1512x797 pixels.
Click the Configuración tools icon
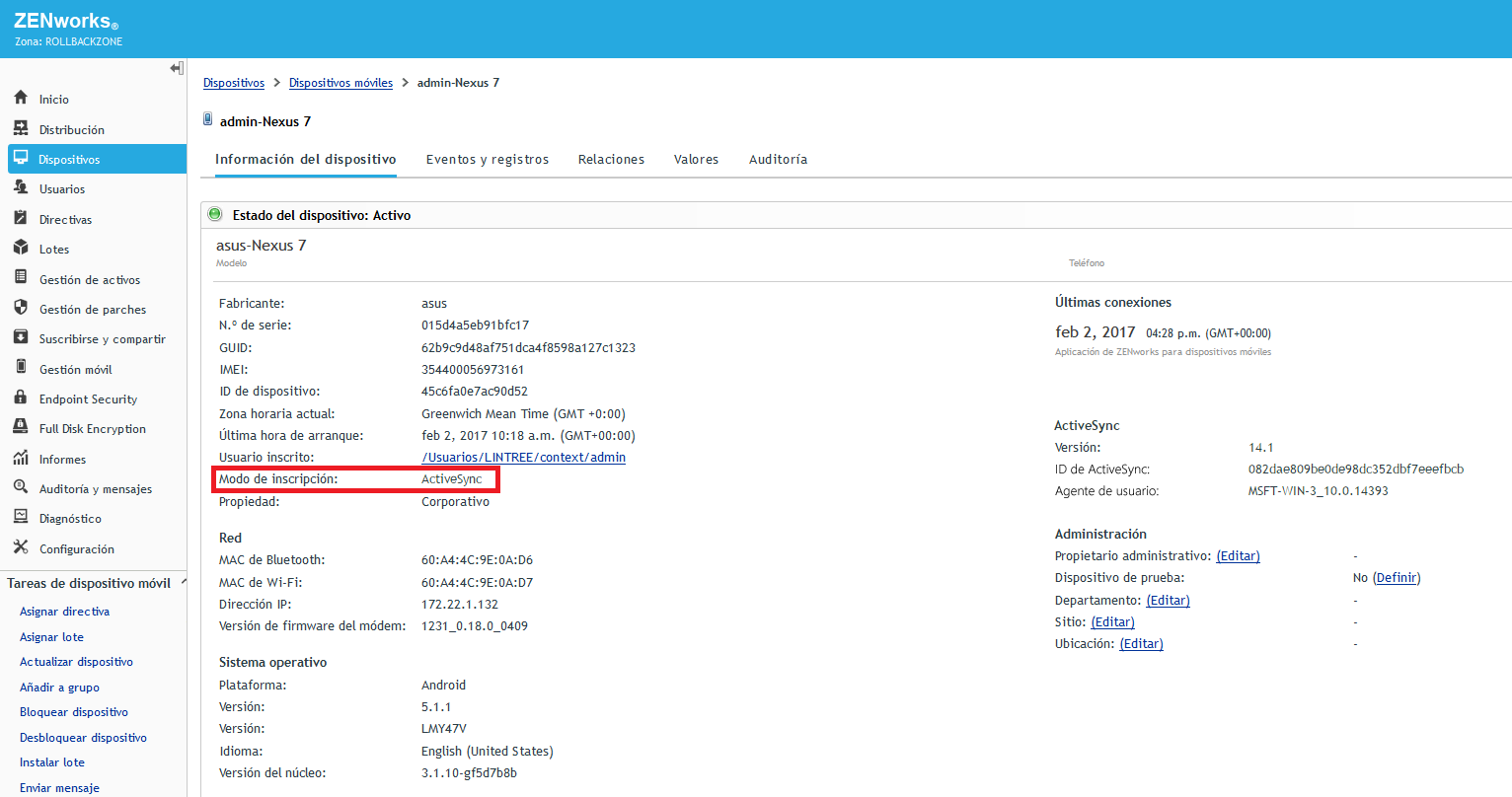(21, 548)
